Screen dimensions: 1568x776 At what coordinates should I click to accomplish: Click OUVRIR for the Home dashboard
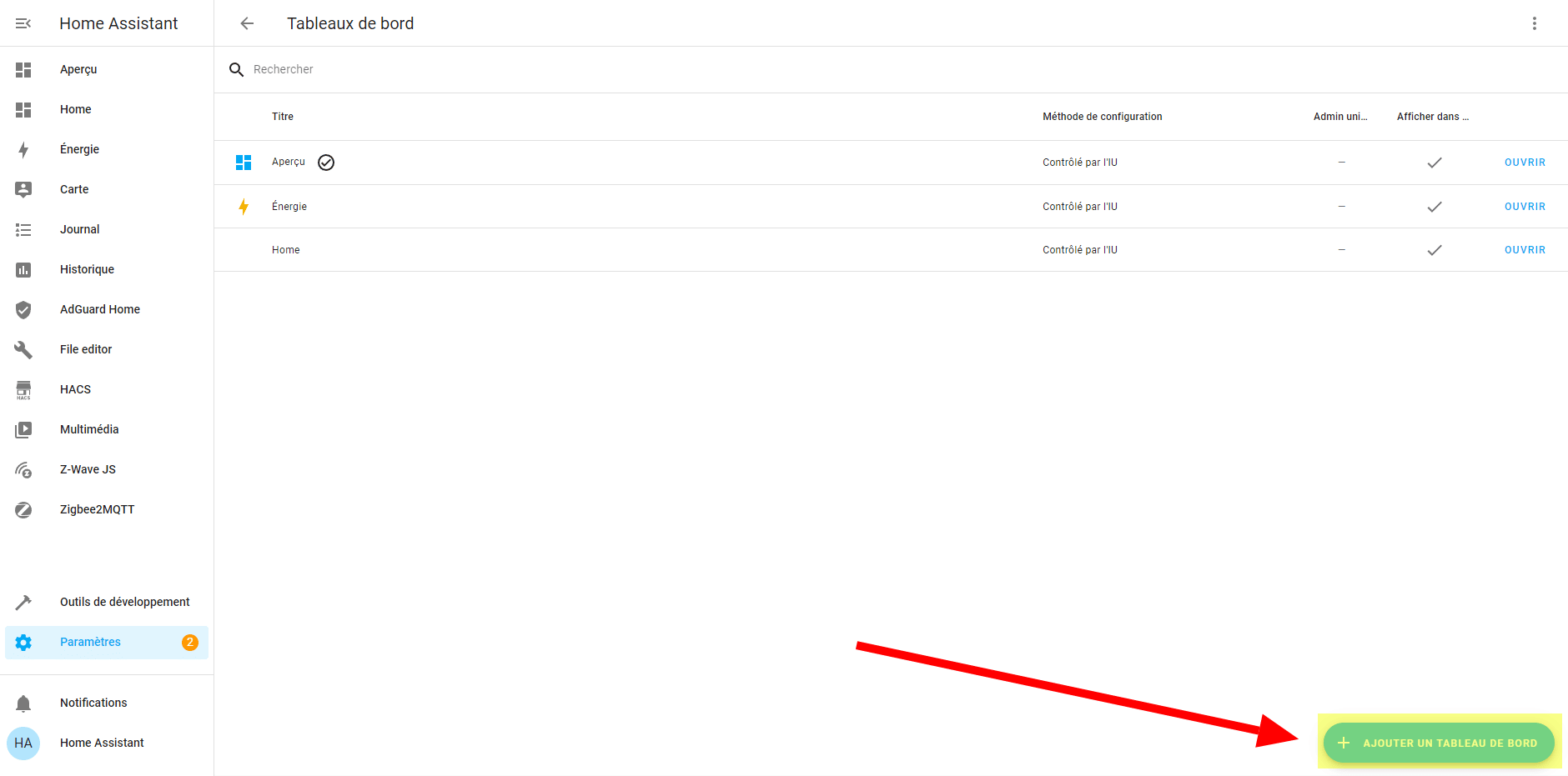[x=1525, y=250]
